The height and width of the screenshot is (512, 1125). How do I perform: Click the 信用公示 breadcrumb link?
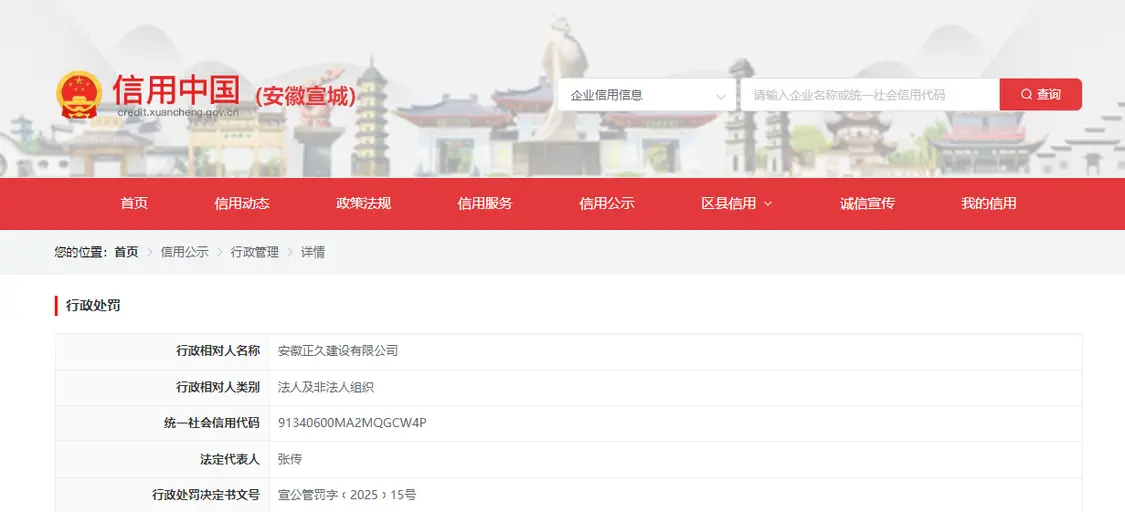click(185, 253)
